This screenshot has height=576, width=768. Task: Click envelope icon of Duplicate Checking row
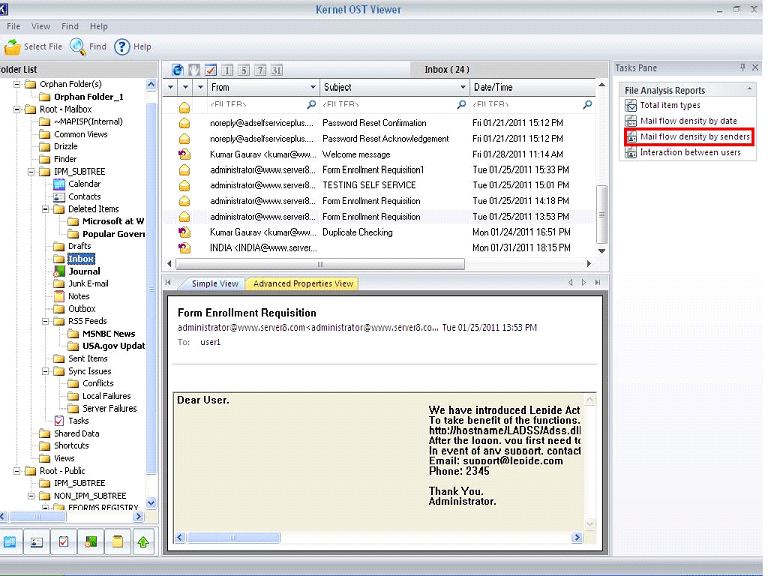tap(185, 232)
